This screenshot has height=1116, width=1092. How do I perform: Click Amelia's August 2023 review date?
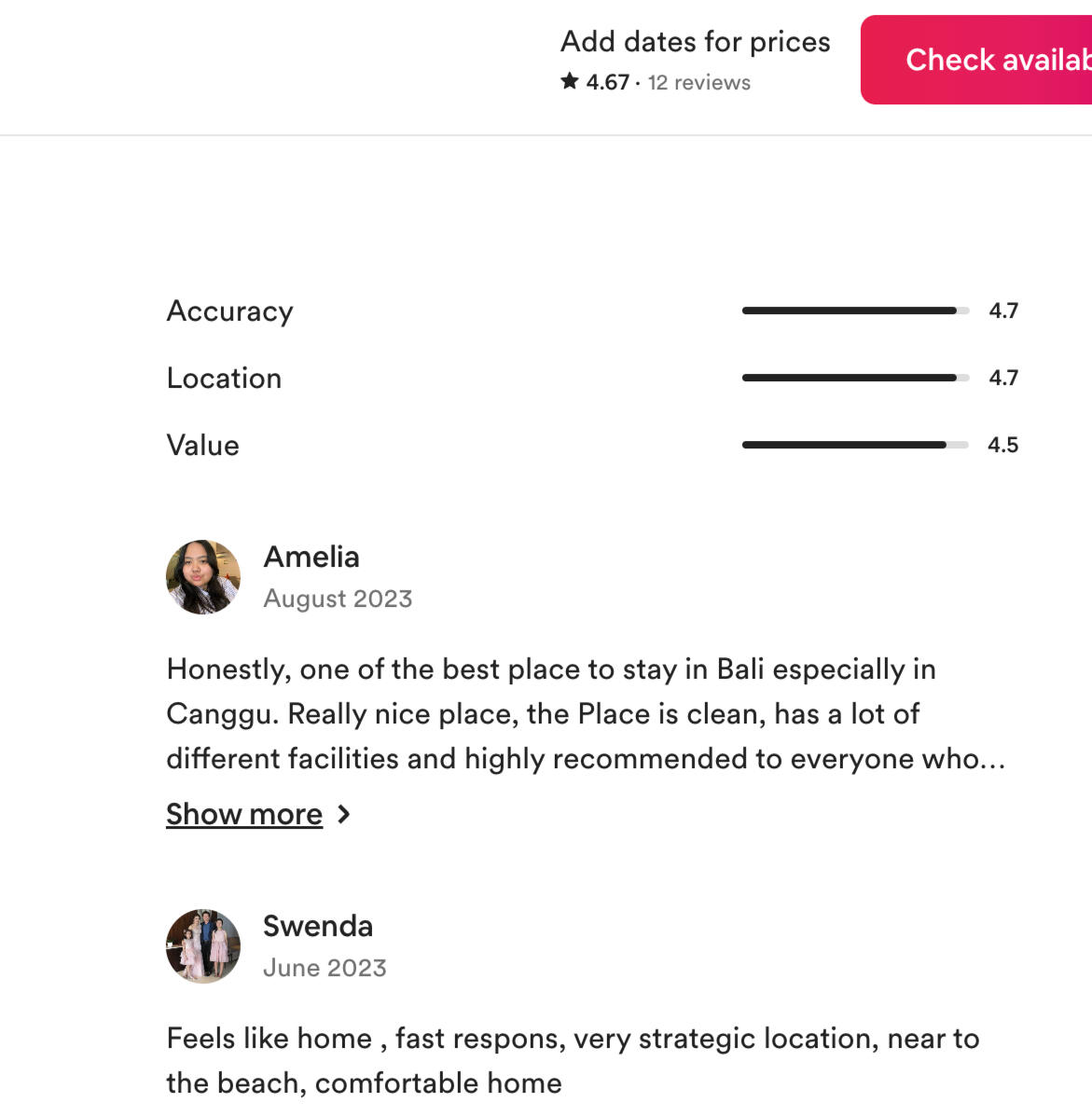[x=338, y=599]
